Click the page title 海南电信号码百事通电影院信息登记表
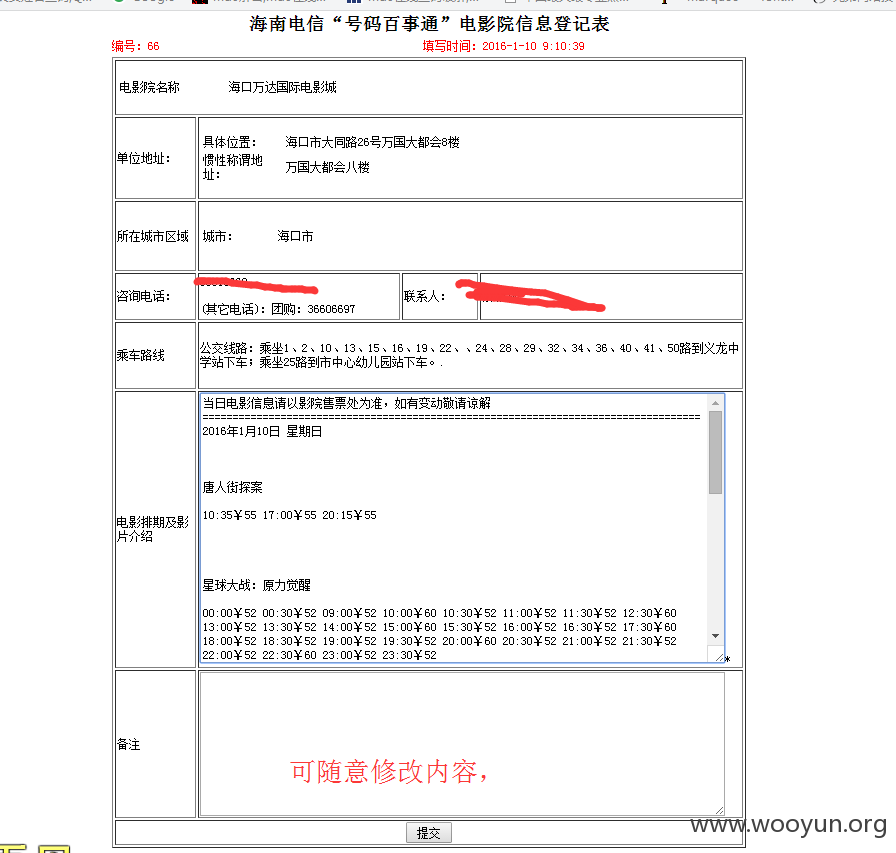The height and width of the screenshot is (853, 896). (x=429, y=24)
